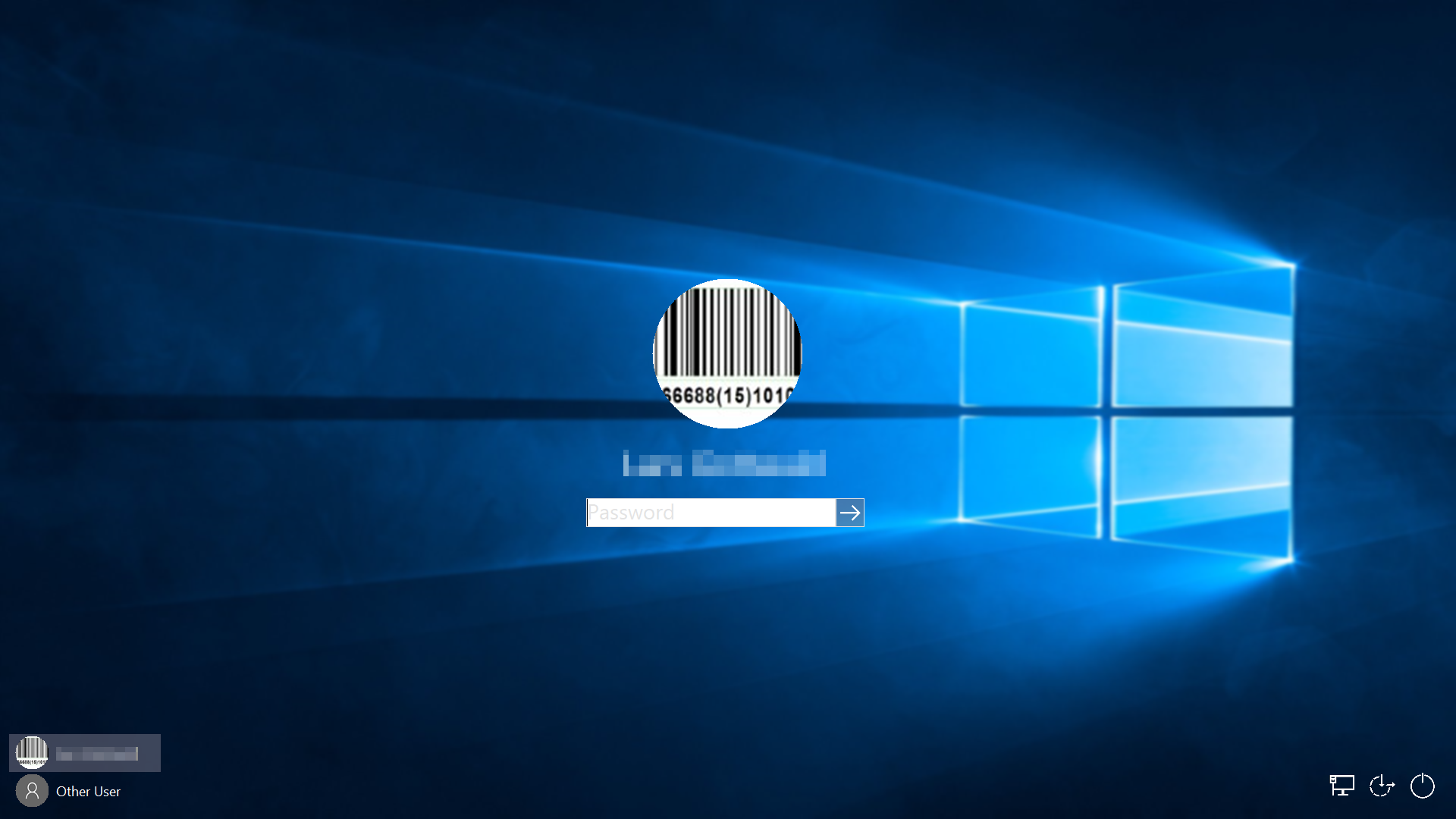
Task: Choose the highlighted barcode user tile
Action: (85, 752)
